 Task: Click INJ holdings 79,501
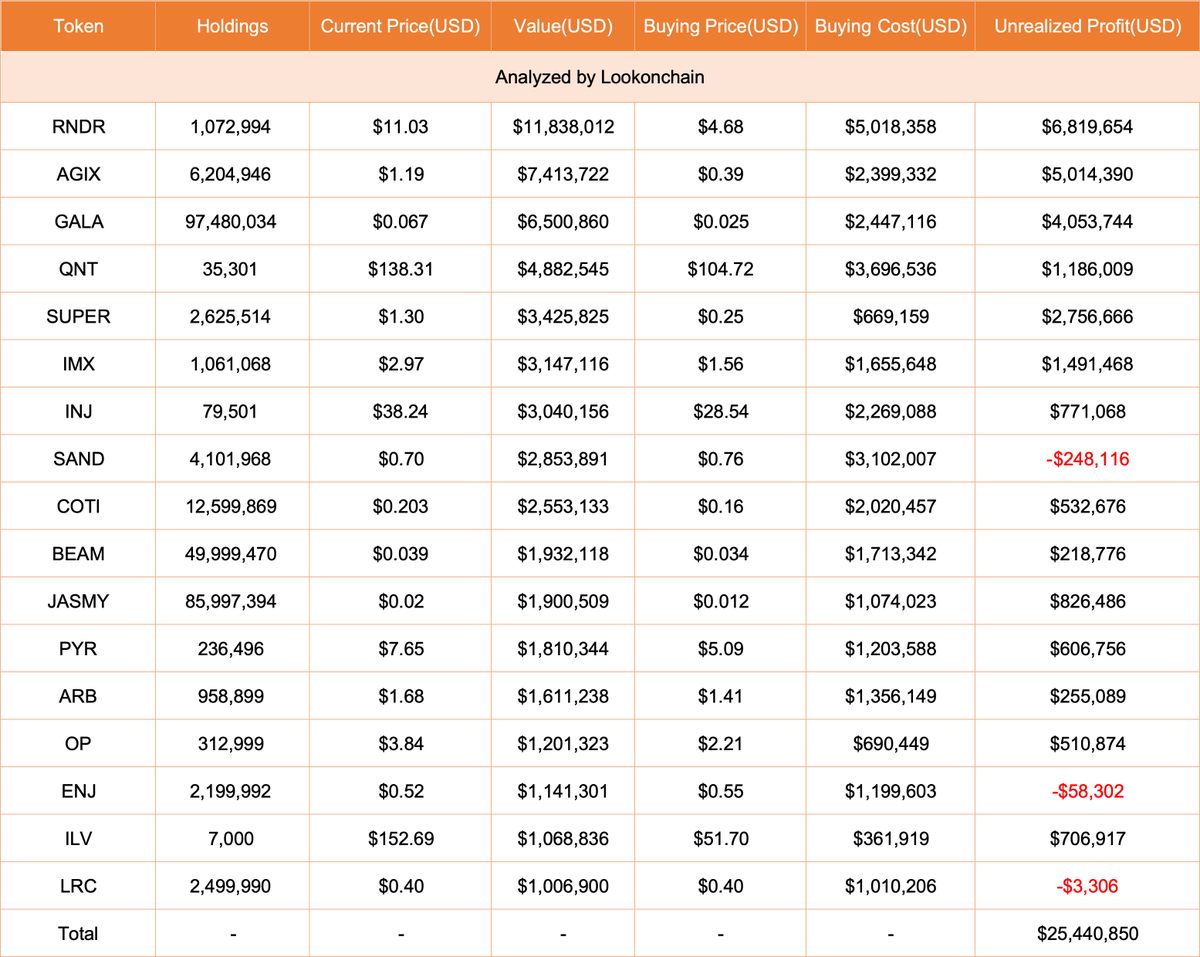click(233, 412)
